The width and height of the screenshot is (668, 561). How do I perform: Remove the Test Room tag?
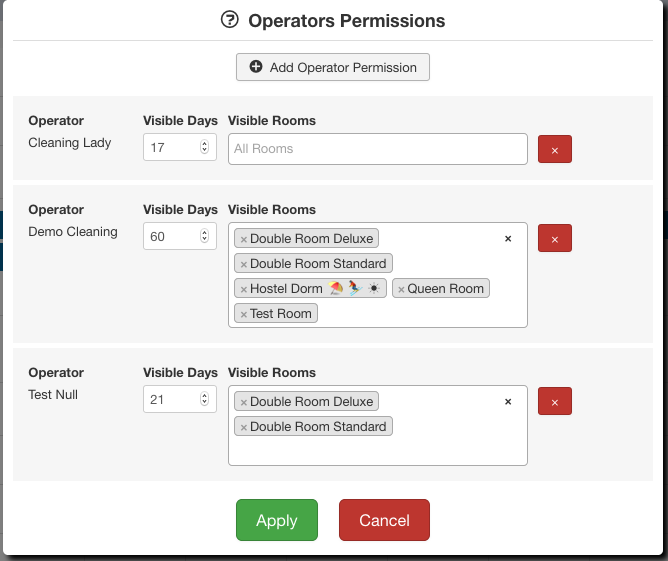click(244, 314)
